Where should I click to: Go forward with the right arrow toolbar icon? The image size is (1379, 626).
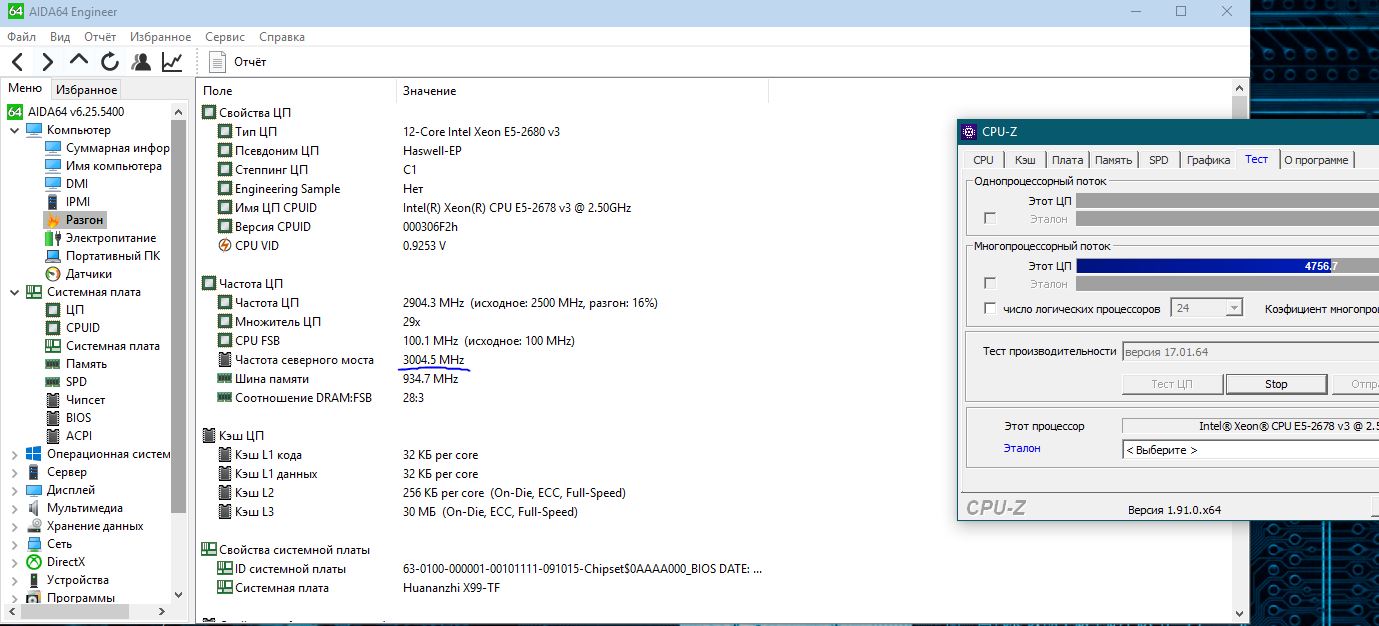click(47, 62)
